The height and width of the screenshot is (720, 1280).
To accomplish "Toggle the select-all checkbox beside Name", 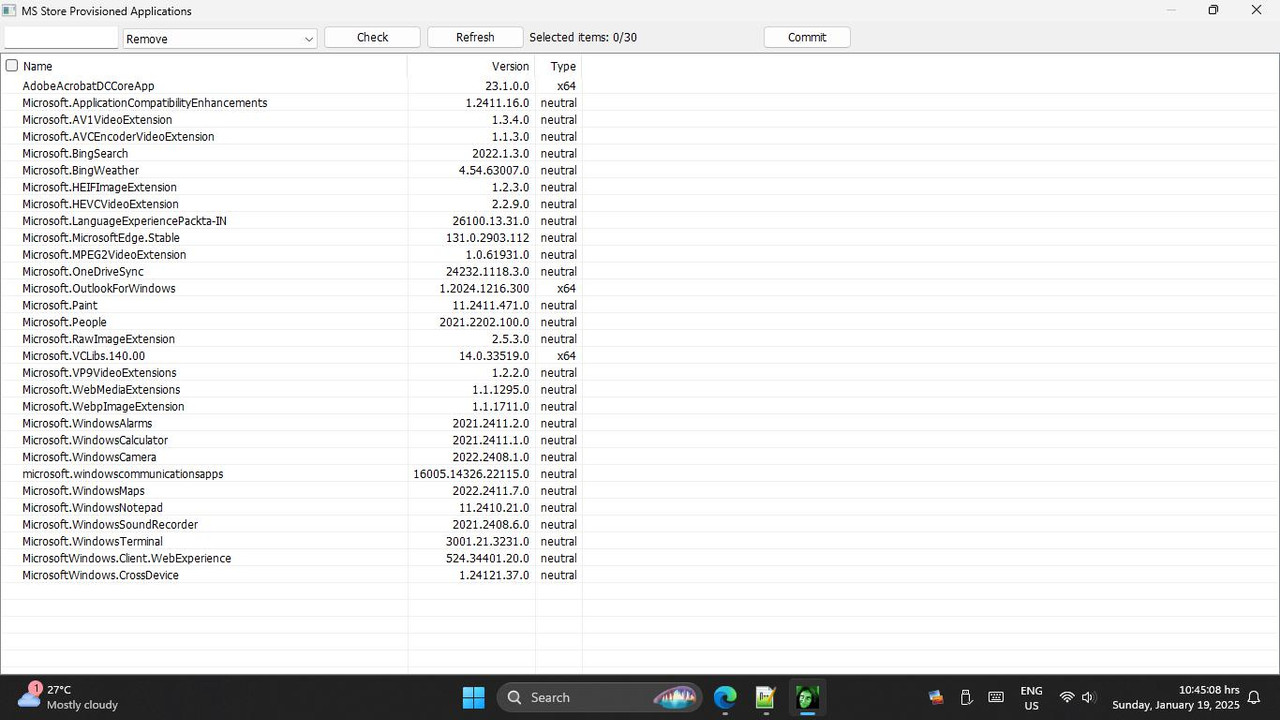I will click(x=11, y=65).
